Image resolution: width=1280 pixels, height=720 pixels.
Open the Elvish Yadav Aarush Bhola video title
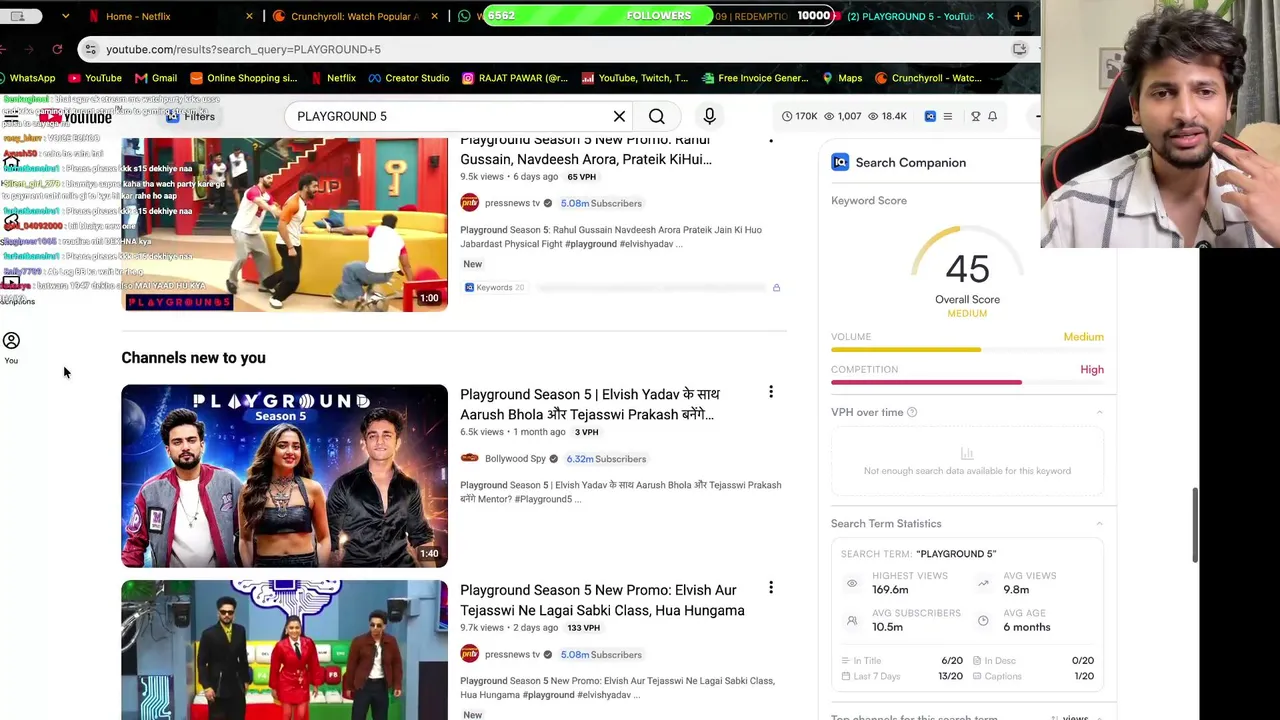590,404
